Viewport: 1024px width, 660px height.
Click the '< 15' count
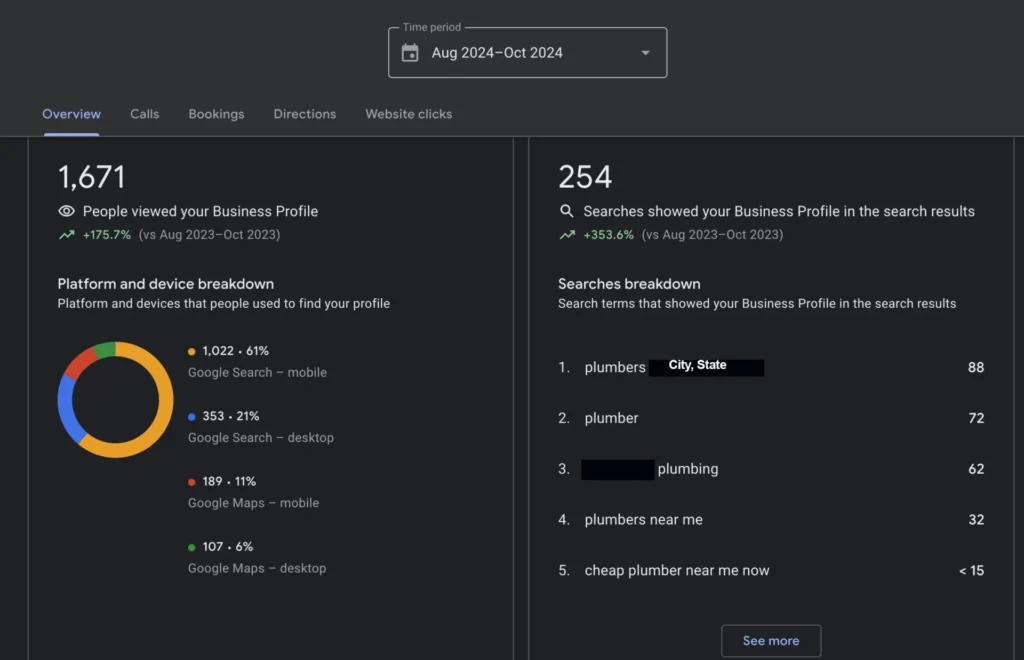click(x=971, y=571)
